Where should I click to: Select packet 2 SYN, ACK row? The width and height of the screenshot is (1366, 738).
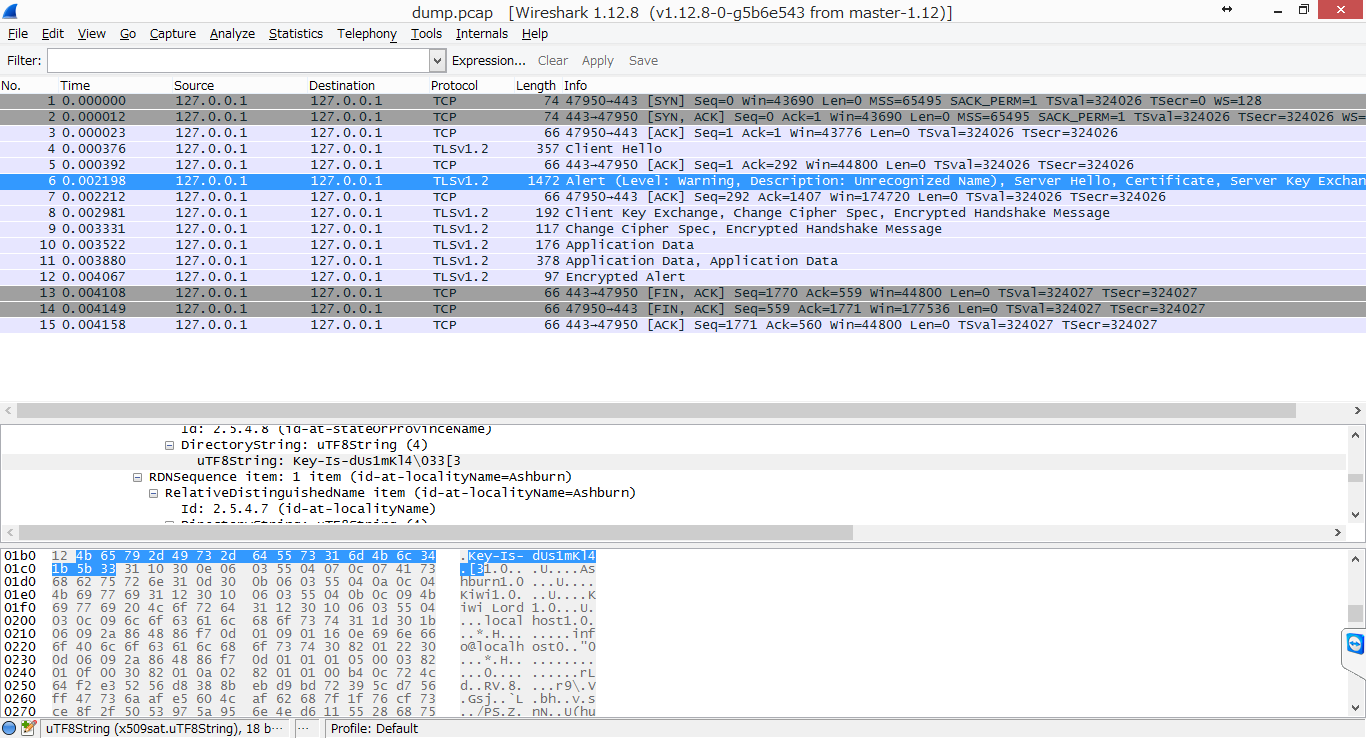coord(683,117)
